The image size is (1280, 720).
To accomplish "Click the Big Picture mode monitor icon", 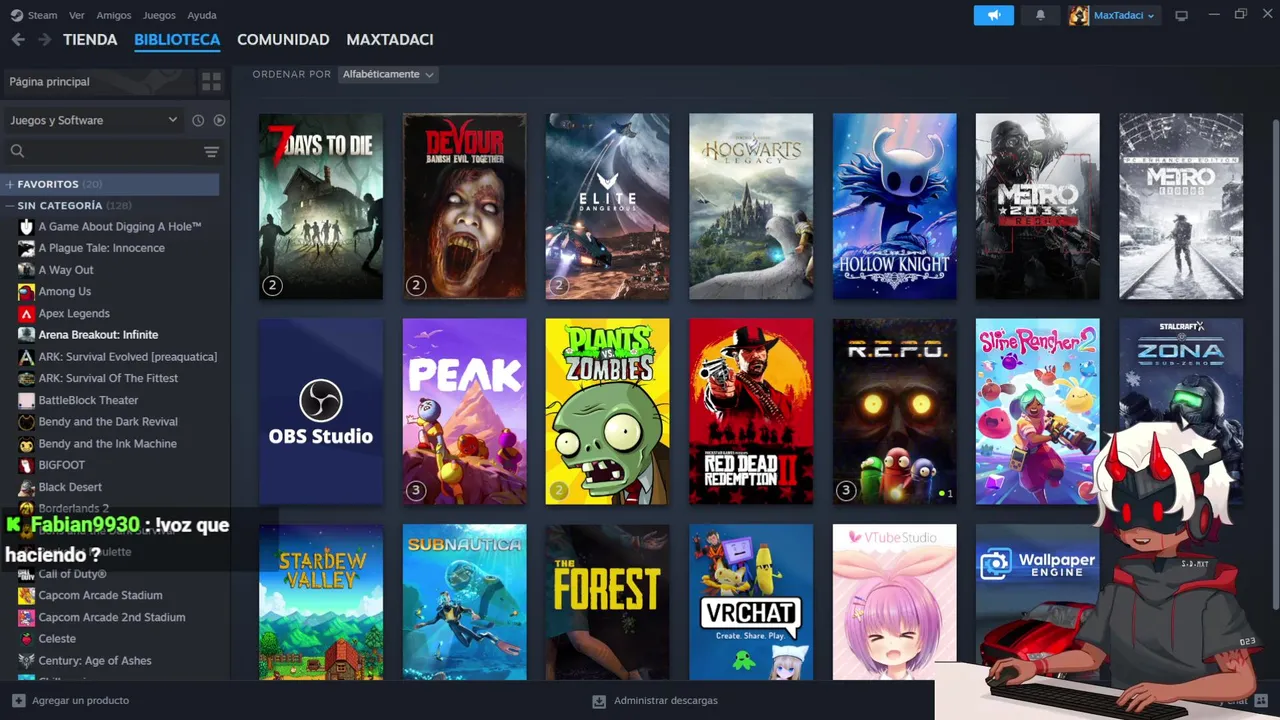I will [1181, 15].
